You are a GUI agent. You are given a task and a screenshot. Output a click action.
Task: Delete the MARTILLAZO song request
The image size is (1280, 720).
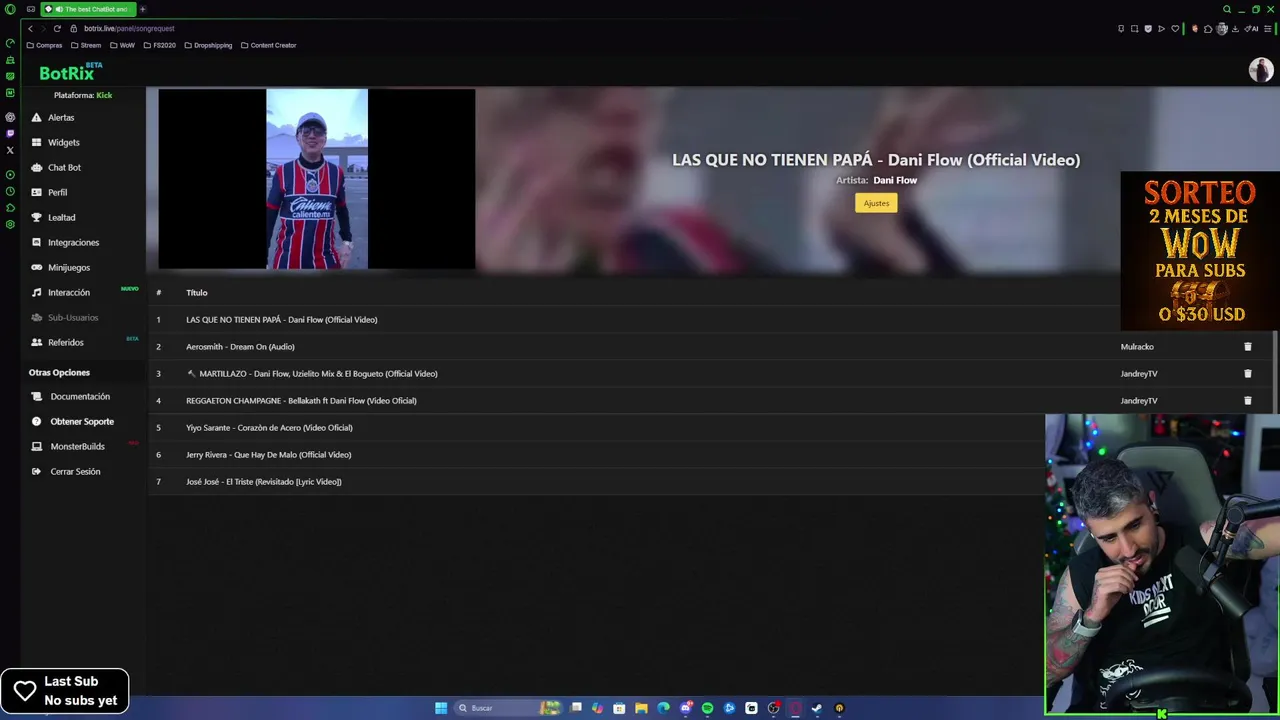click(x=1247, y=374)
